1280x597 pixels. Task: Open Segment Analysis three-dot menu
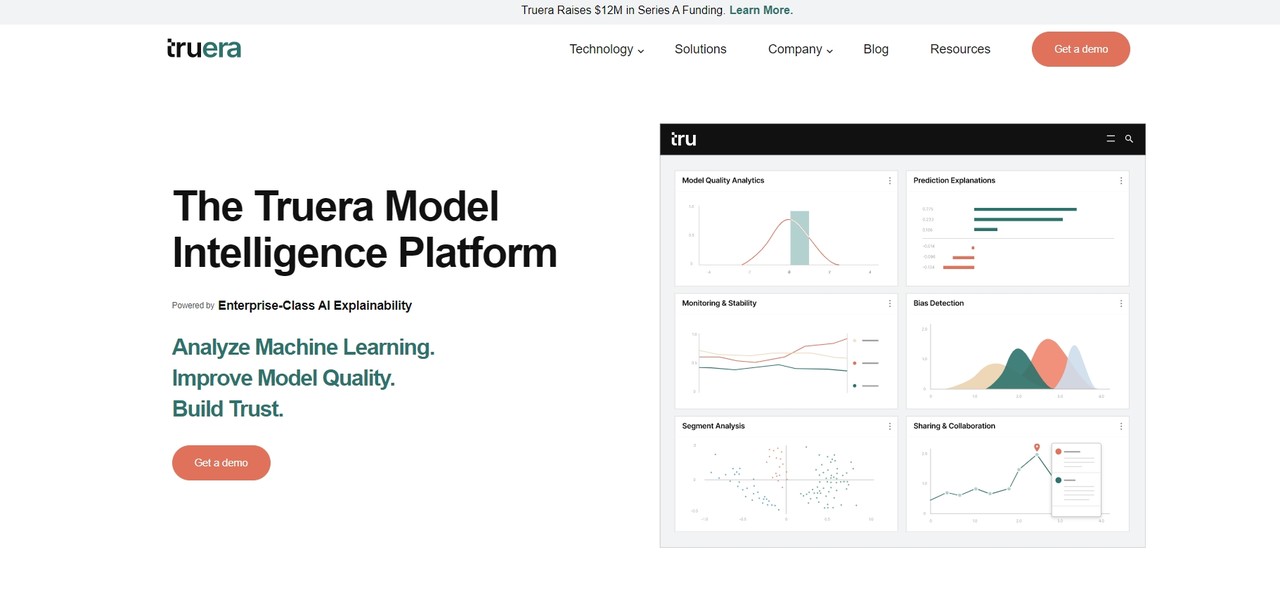point(889,426)
